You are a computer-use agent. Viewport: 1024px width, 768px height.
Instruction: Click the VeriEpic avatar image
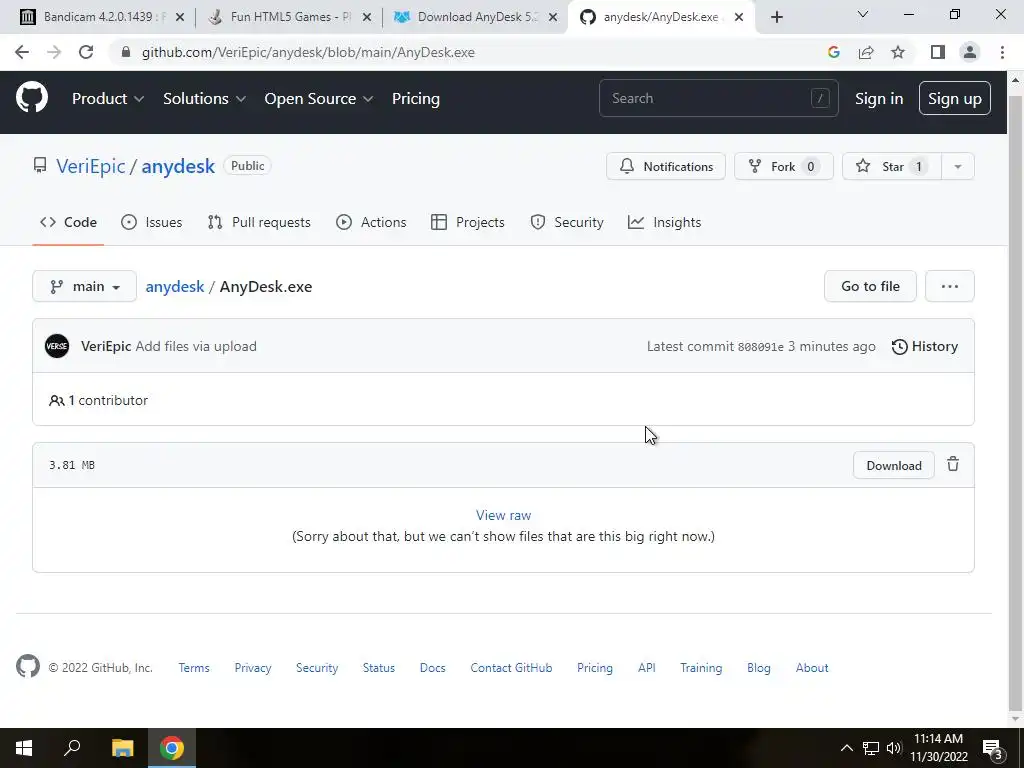click(x=57, y=346)
